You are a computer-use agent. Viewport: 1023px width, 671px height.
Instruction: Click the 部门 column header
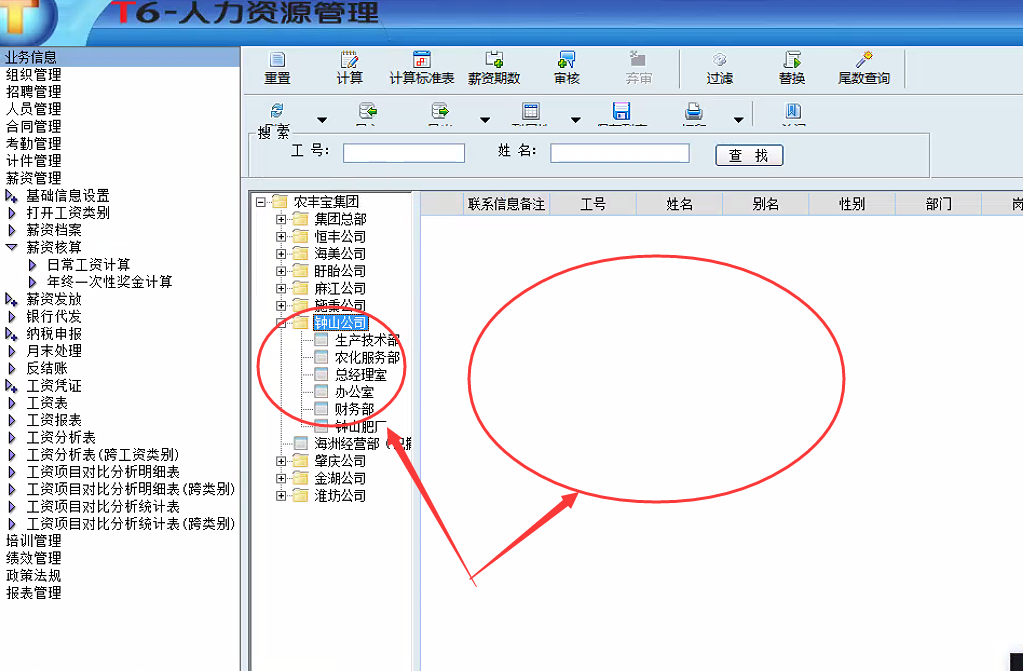pyautogui.click(x=938, y=204)
